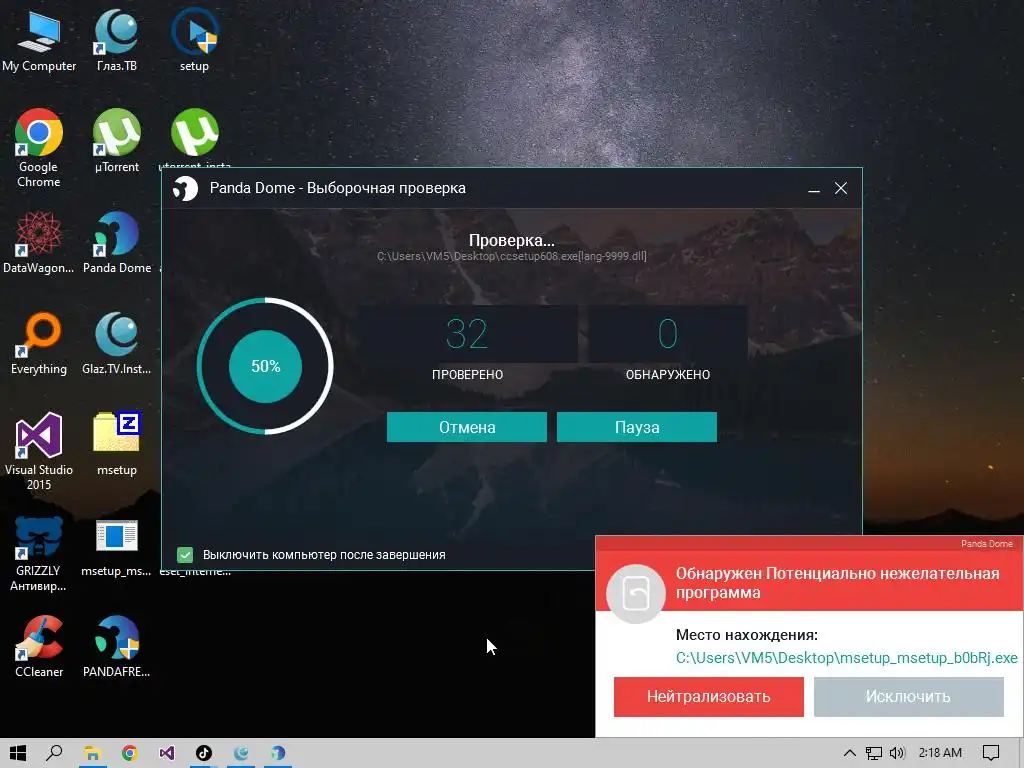Open the Windows Start menu

[18, 753]
